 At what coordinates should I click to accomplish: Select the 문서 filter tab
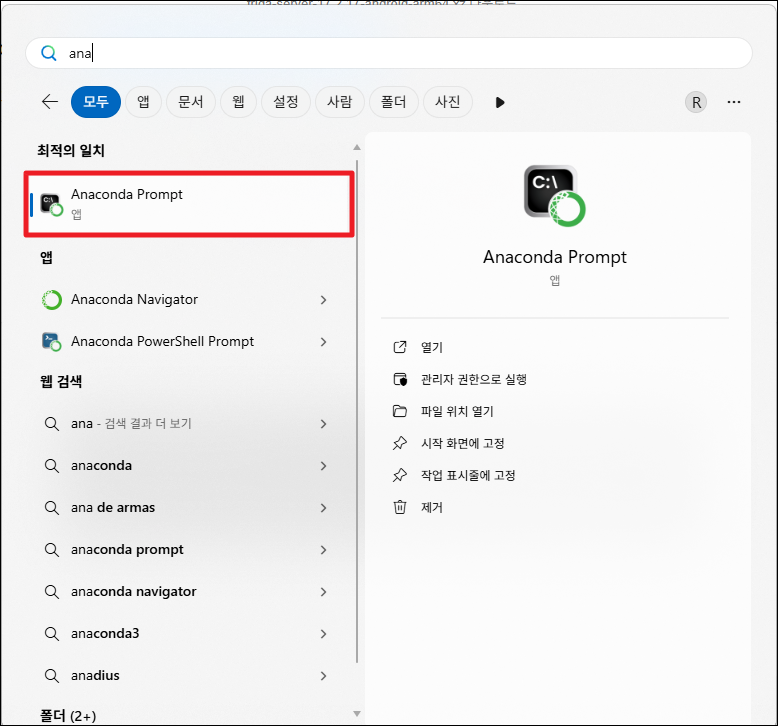coord(191,102)
